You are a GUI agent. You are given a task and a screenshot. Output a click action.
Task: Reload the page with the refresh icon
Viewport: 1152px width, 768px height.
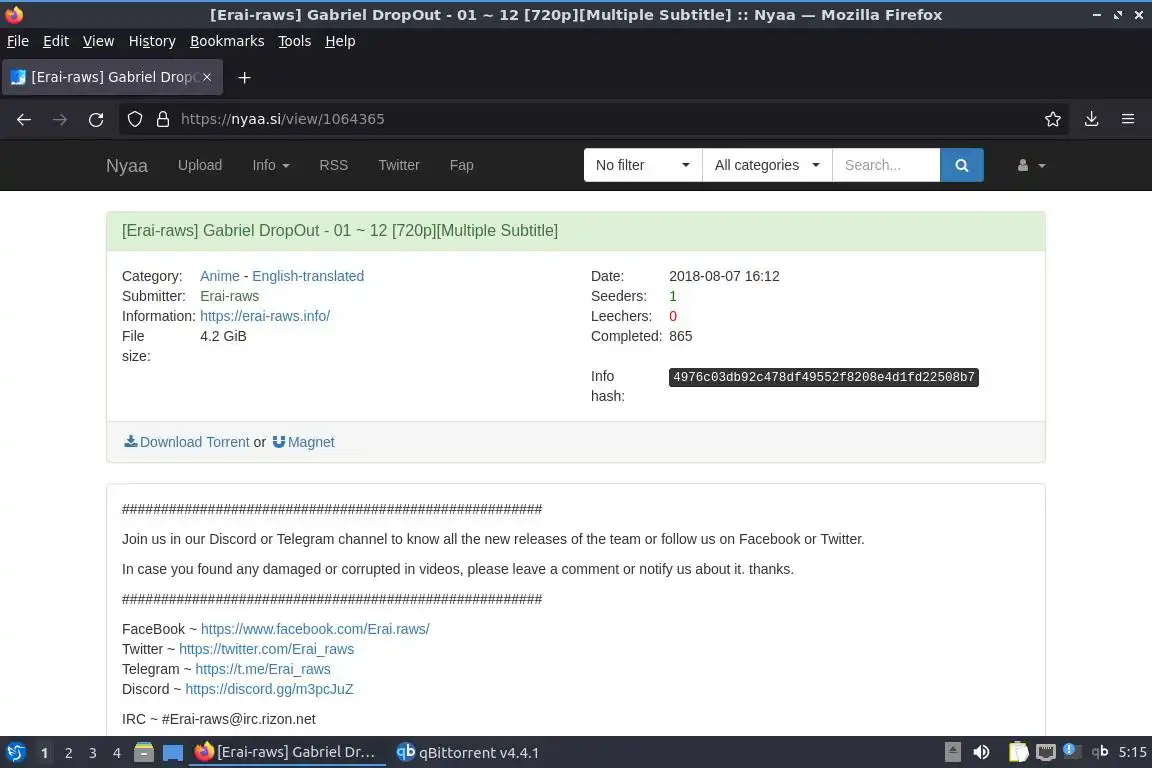[96, 119]
